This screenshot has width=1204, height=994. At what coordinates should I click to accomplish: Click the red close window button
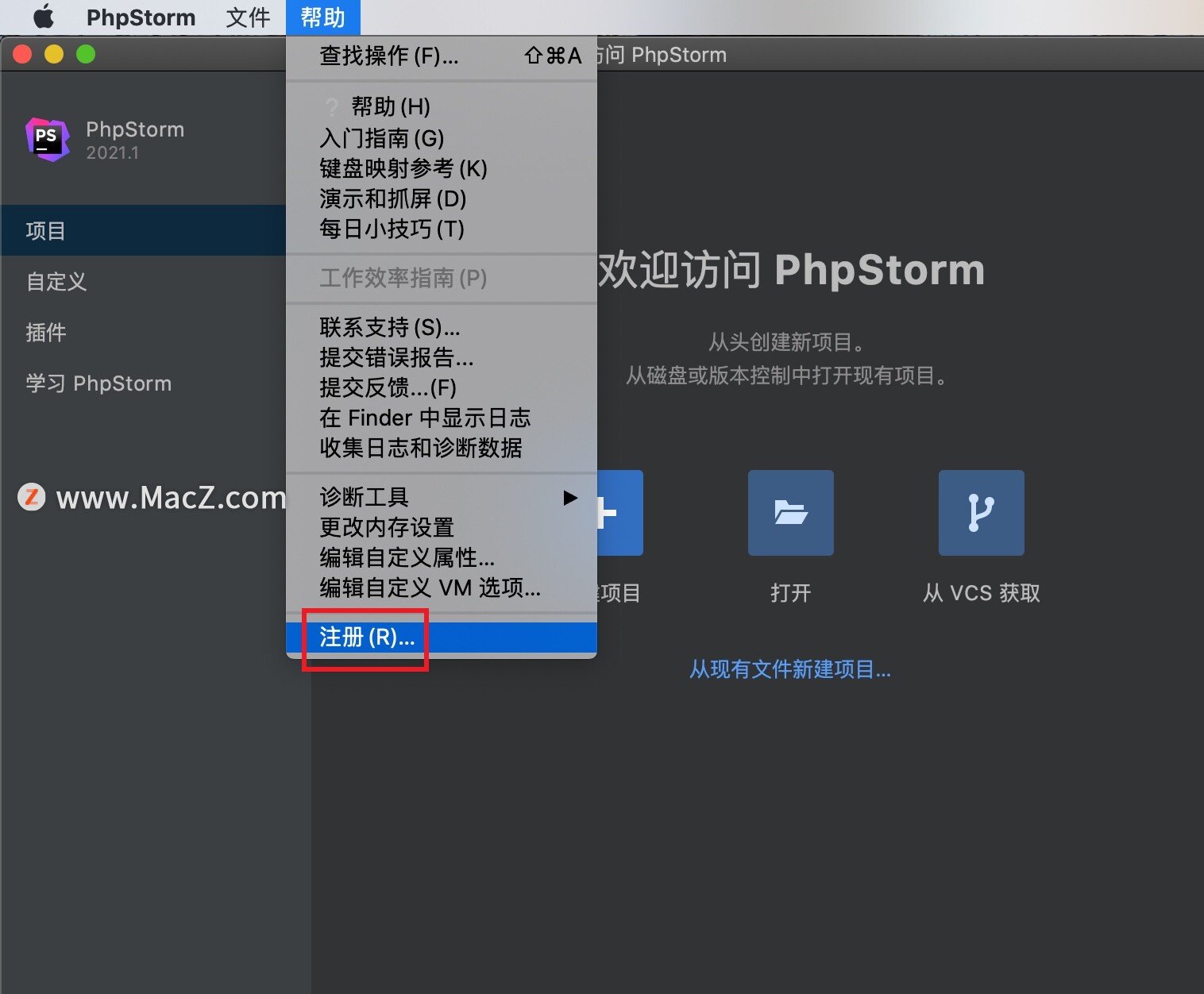point(22,54)
